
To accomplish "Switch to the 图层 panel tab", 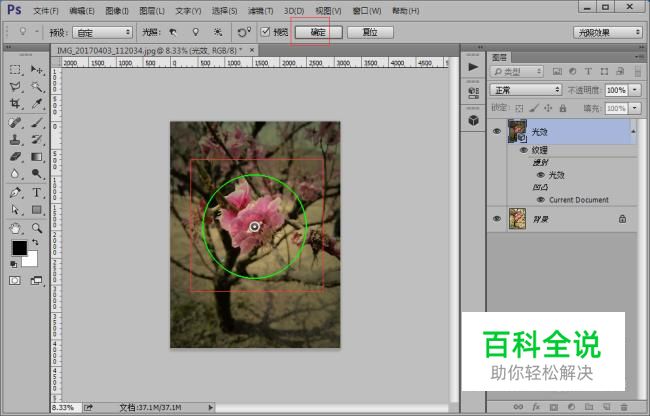I will (x=500, y=57).
